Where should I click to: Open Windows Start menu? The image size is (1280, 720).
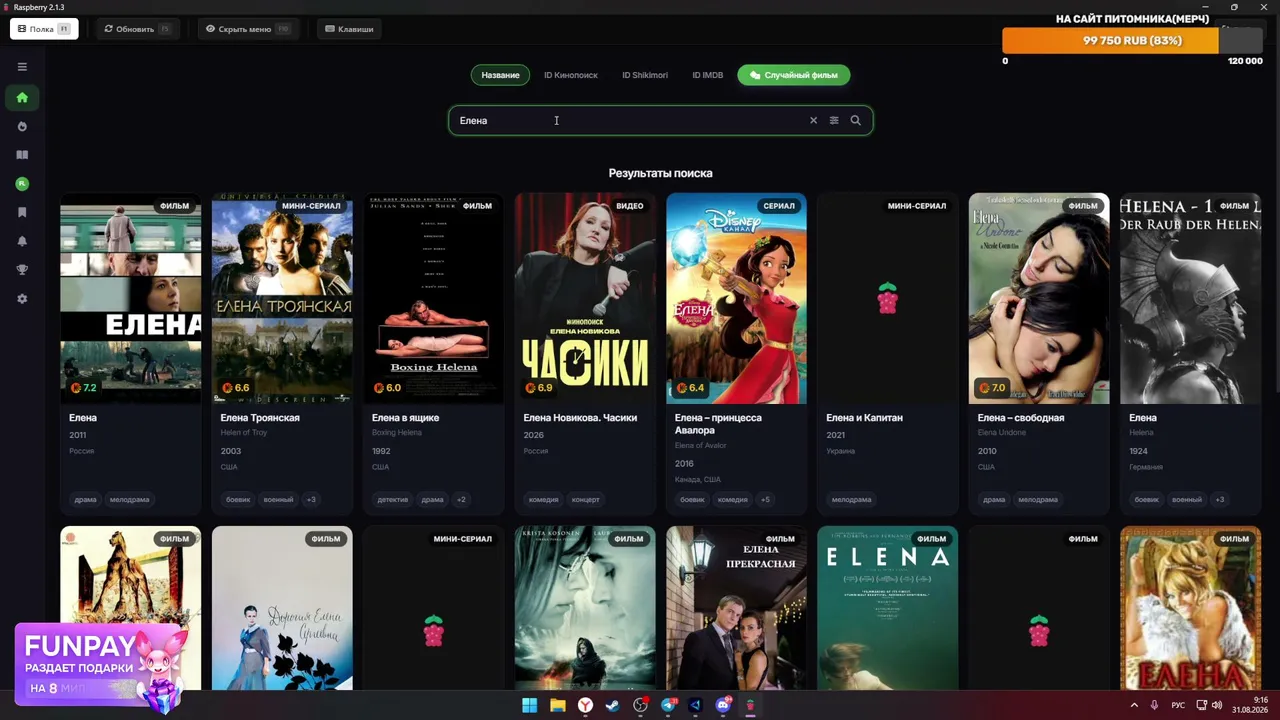tap(530, 705)
